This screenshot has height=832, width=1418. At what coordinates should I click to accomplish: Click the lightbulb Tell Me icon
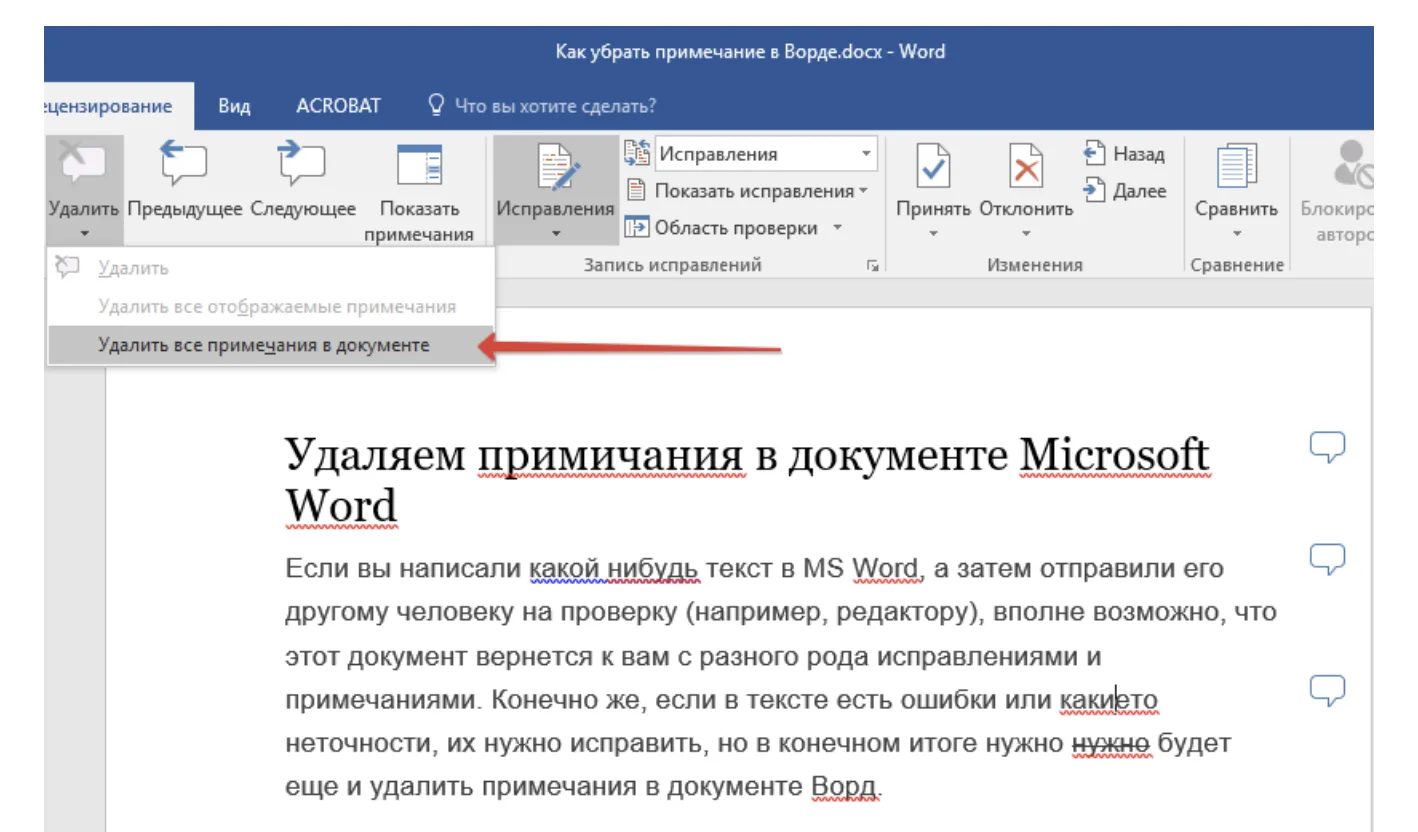click(435, 105)
